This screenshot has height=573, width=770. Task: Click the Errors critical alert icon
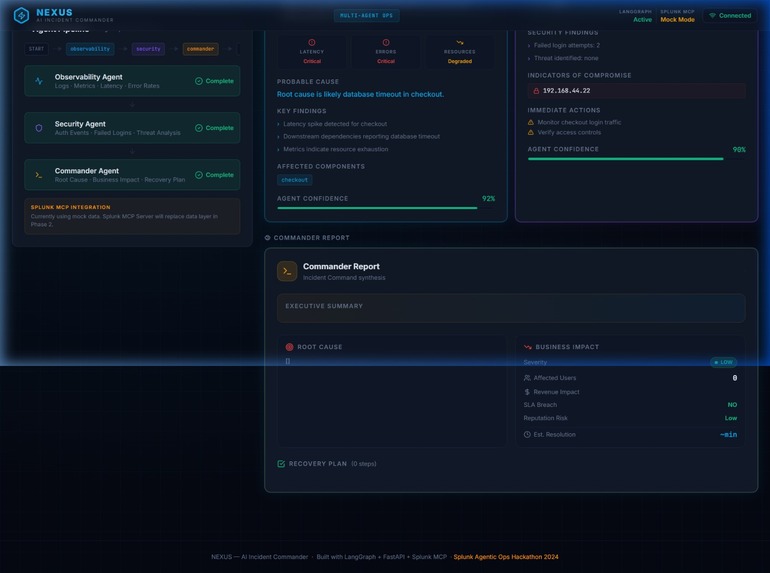click(386, 43)
